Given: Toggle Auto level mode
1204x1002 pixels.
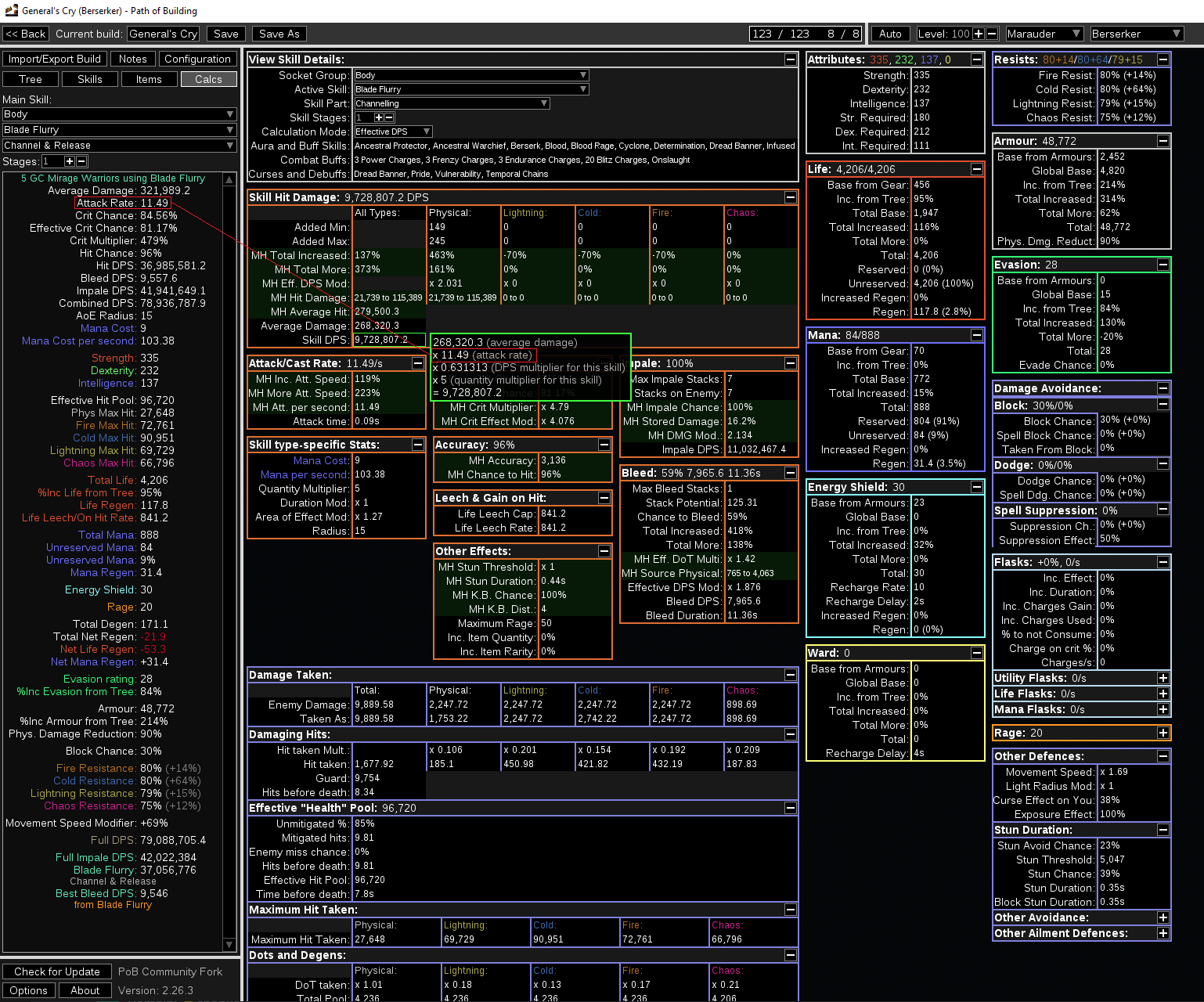Looking at the screenshot, I should click(891, 34).
